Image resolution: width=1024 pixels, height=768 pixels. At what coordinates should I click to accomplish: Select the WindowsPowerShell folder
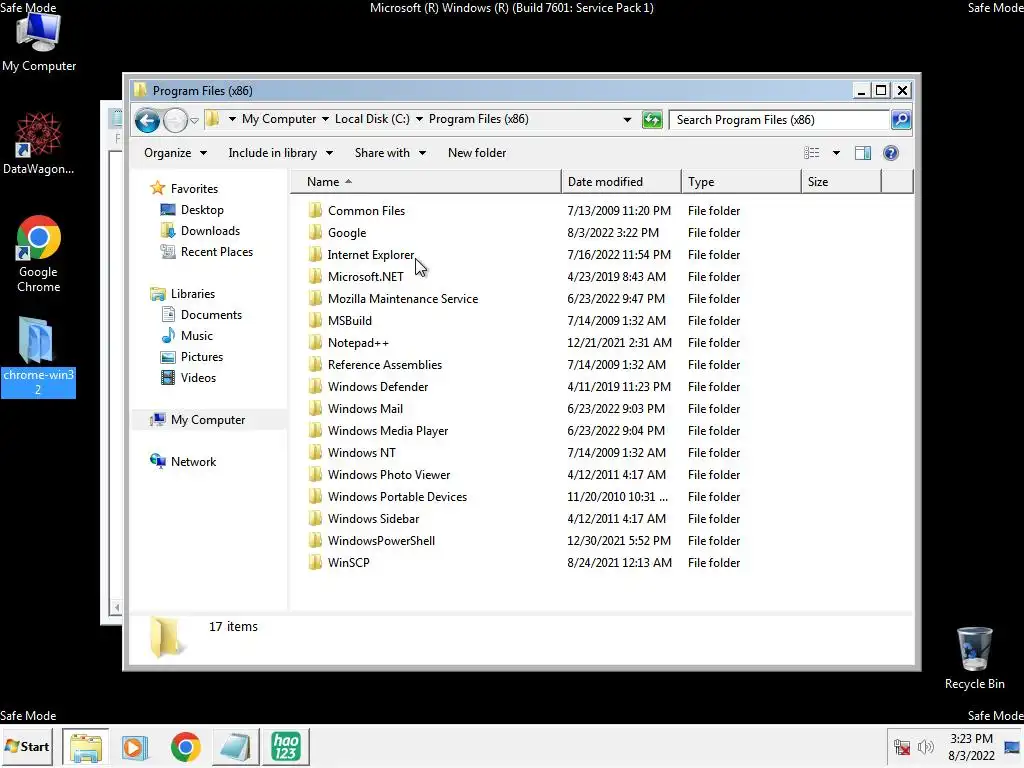[381, 541]
